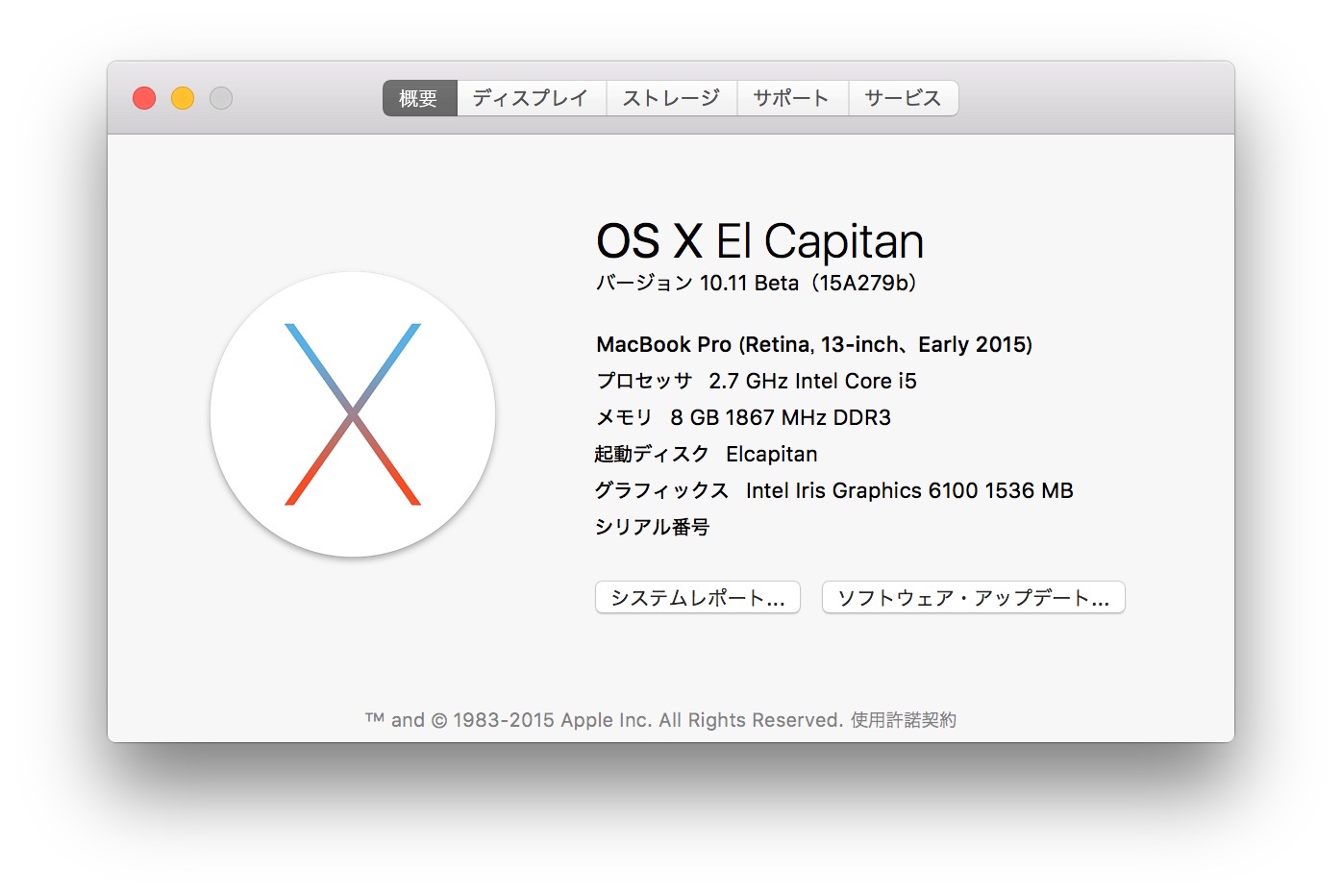Click startup disk name Elcapitan
The height and width of the screenshot is (896, 1342).
[772, 454]
